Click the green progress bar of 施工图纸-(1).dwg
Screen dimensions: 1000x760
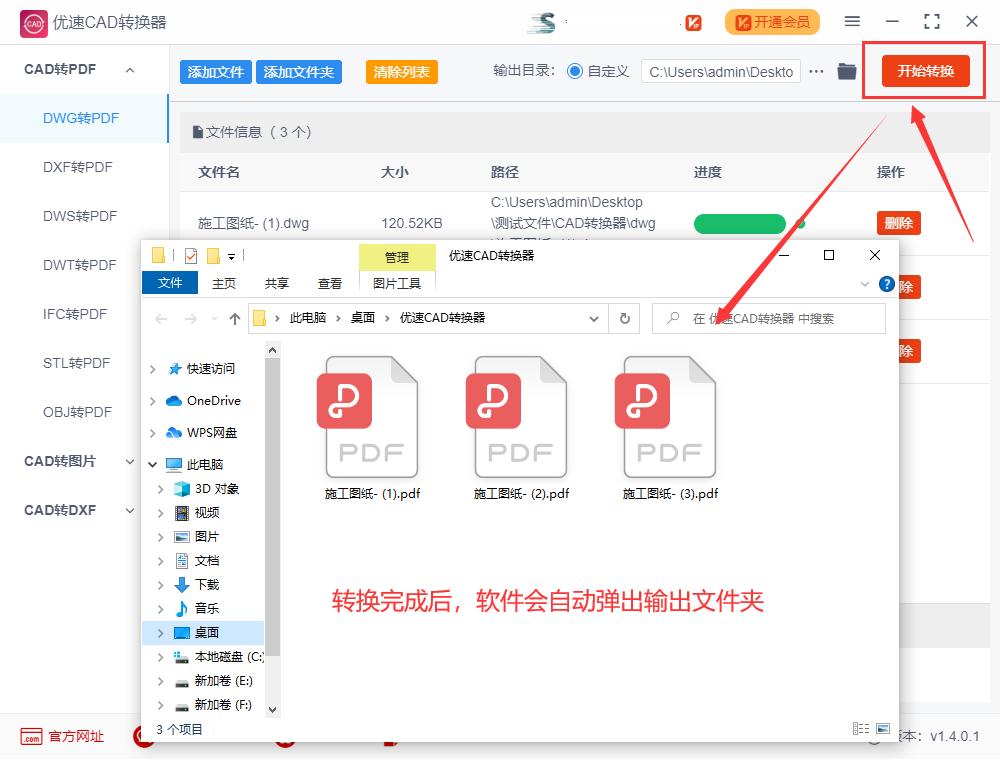pos(739,224)
